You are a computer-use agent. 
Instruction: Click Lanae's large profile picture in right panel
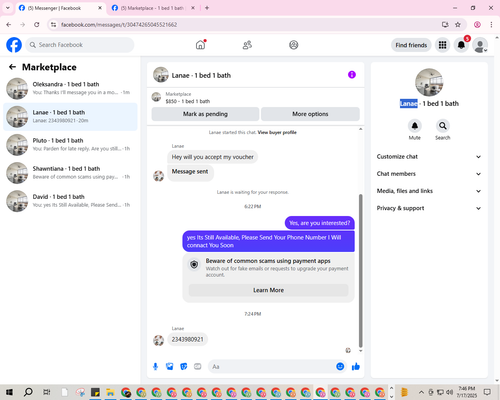click(x=429, y=82)
